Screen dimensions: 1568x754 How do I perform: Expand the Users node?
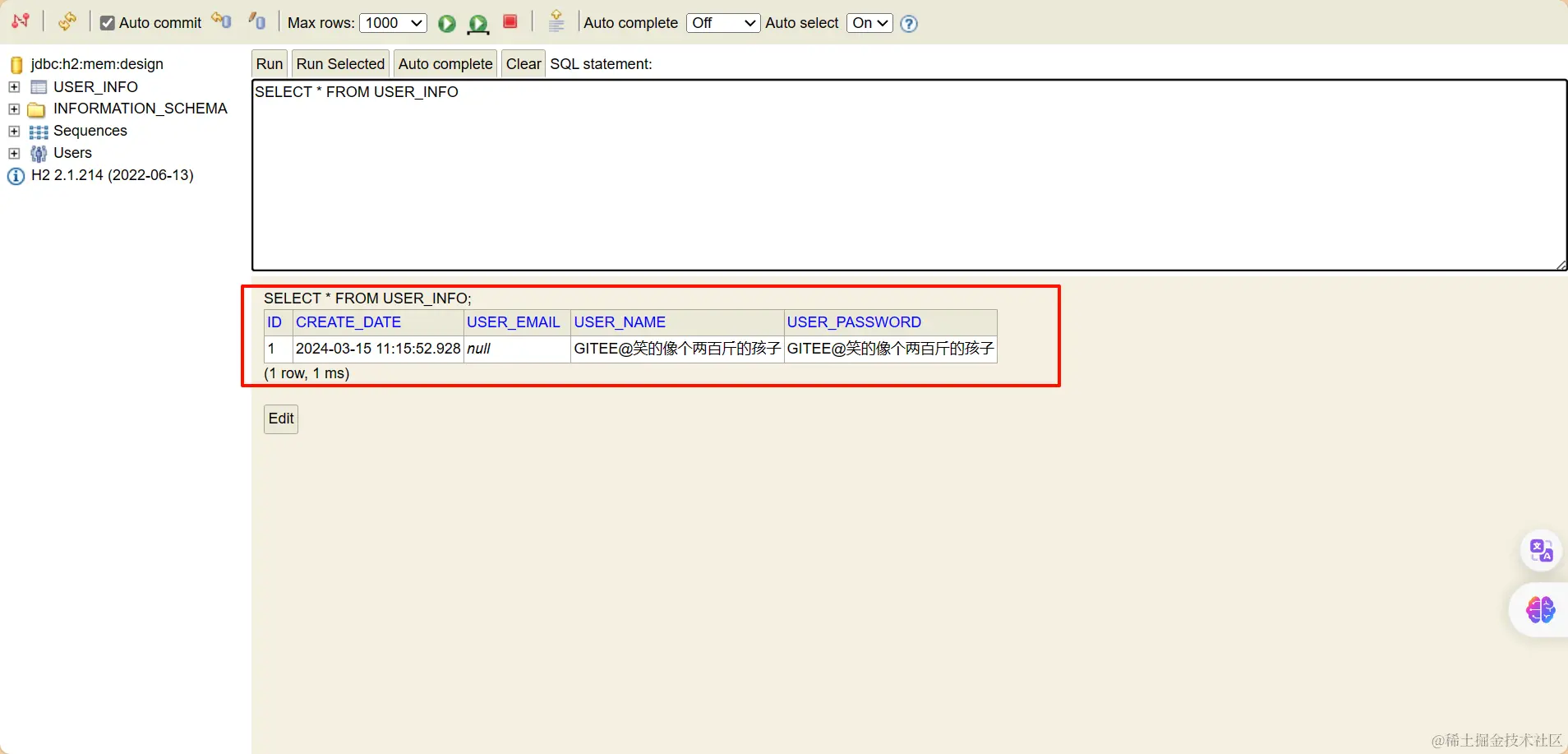14,154
